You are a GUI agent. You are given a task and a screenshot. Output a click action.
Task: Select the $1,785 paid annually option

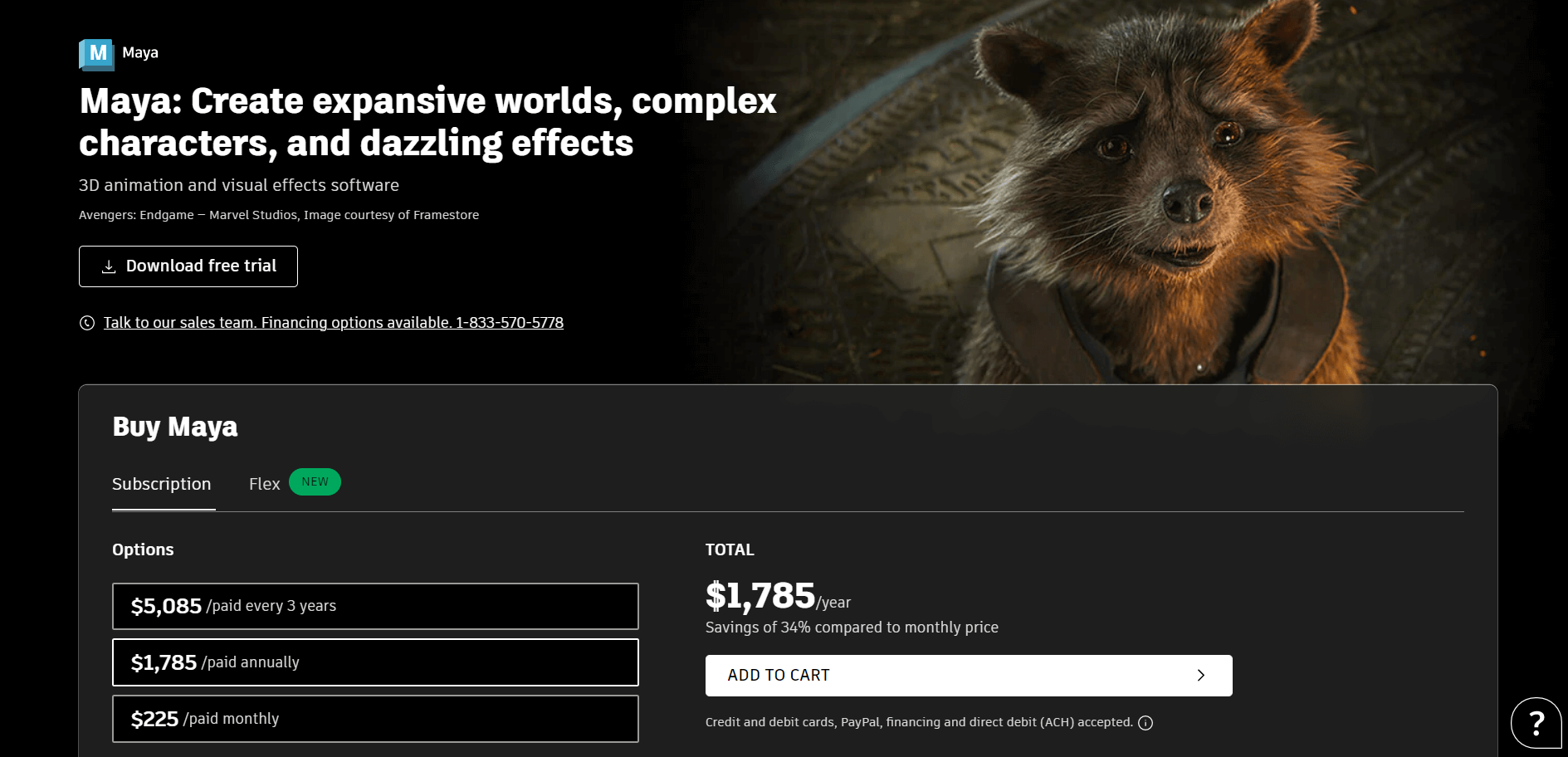click(375, 662)
